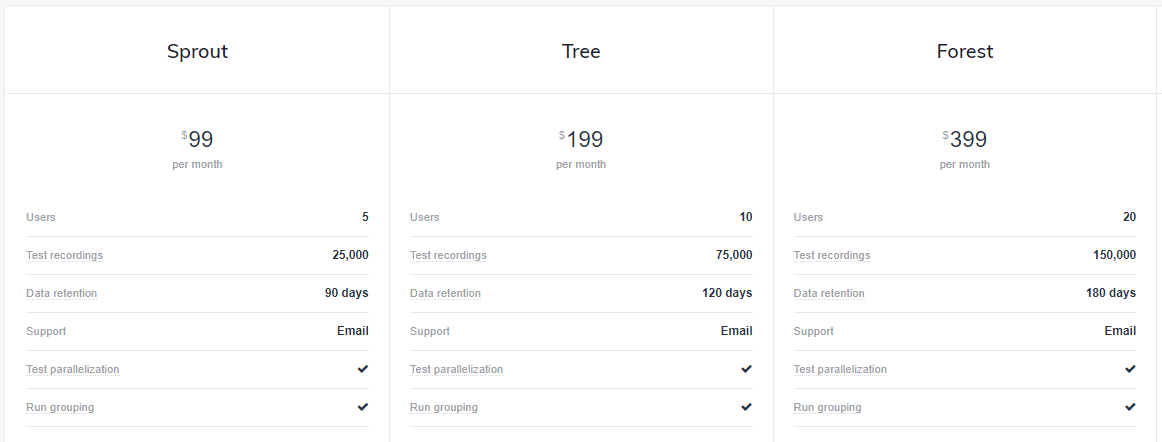1162x442 pixels.
Task: Click Tree plan Run grouping checkmark
Action: coord(746,406)
